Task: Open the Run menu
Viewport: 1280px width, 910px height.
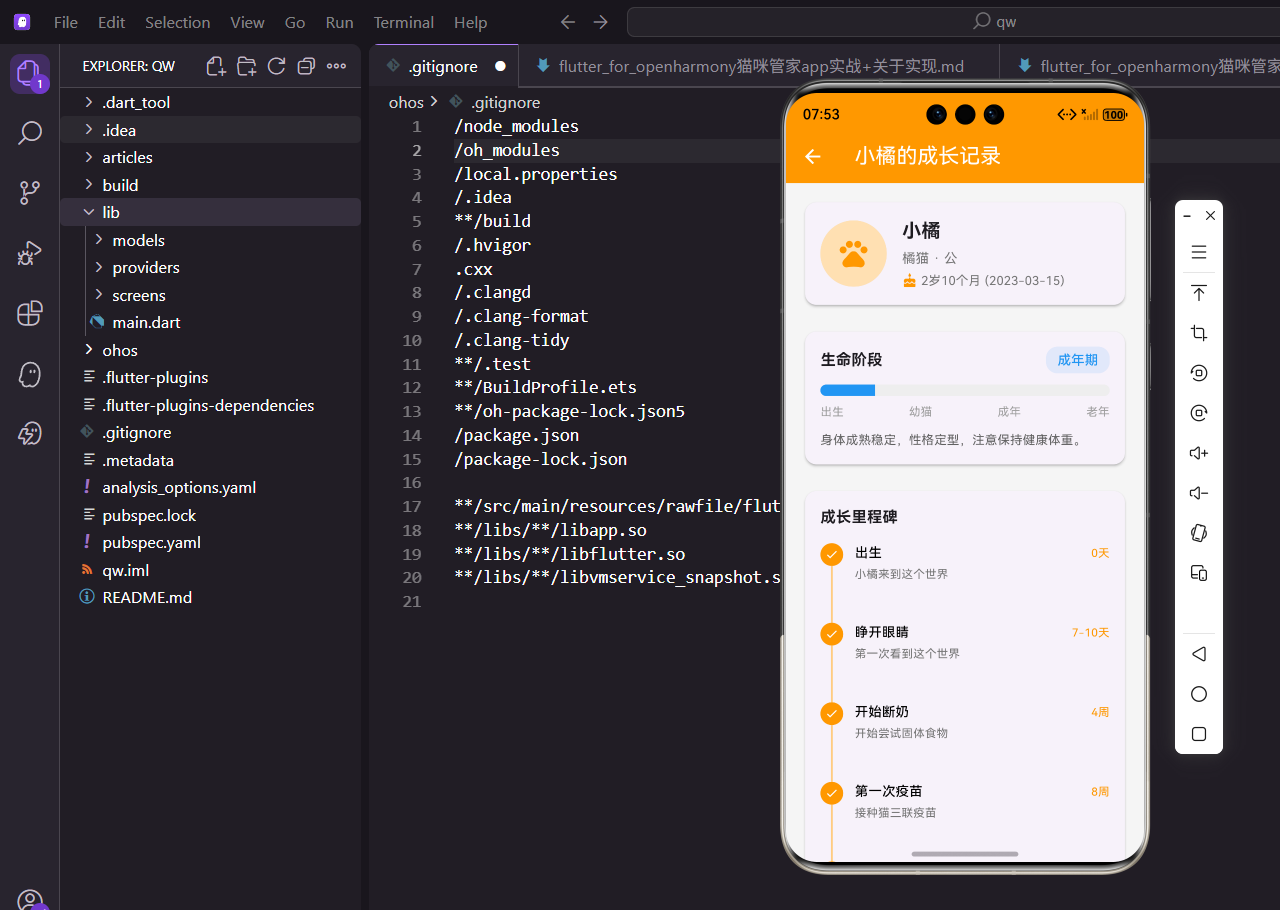Action: (x=340, y=22)
